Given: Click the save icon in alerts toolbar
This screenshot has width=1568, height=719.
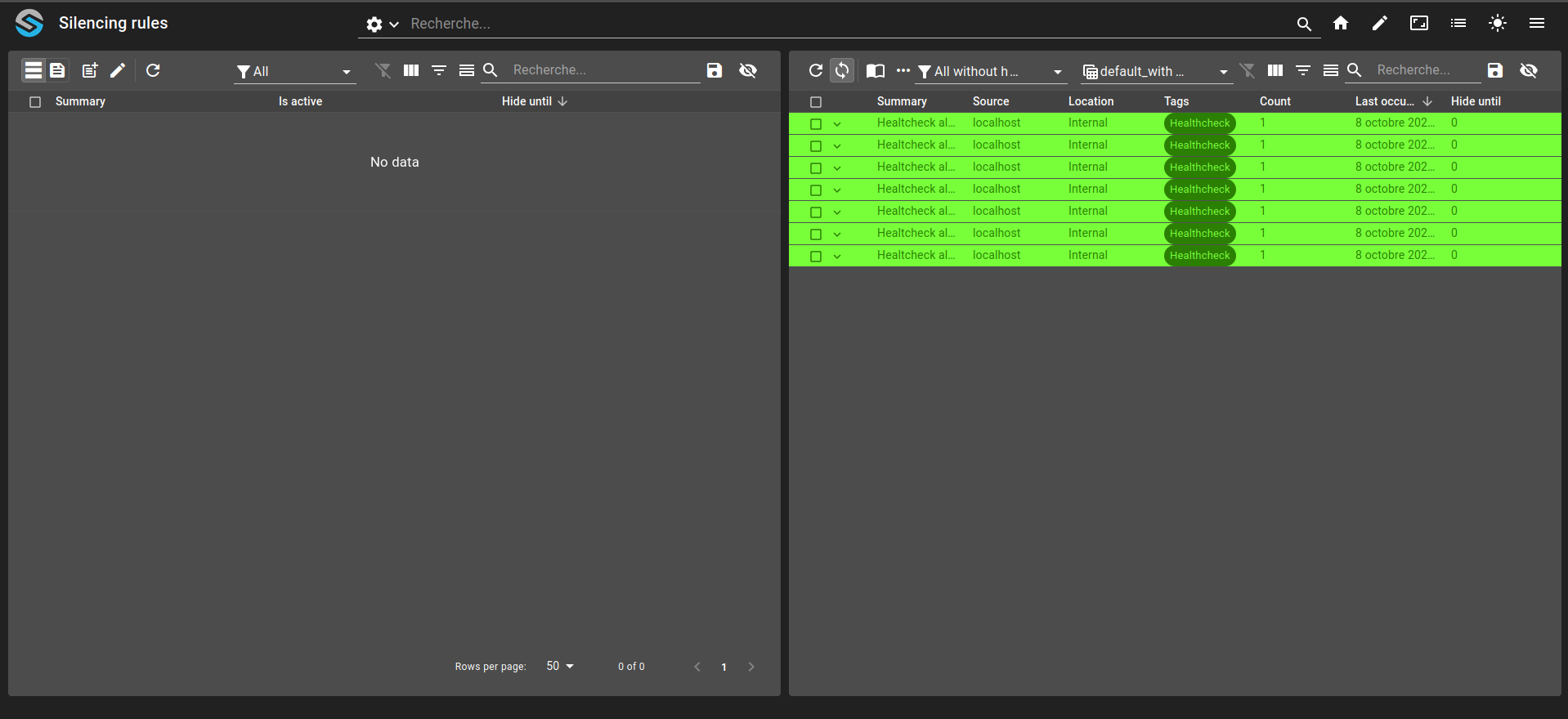Looking at the screenshot, I should (1495, 70).
